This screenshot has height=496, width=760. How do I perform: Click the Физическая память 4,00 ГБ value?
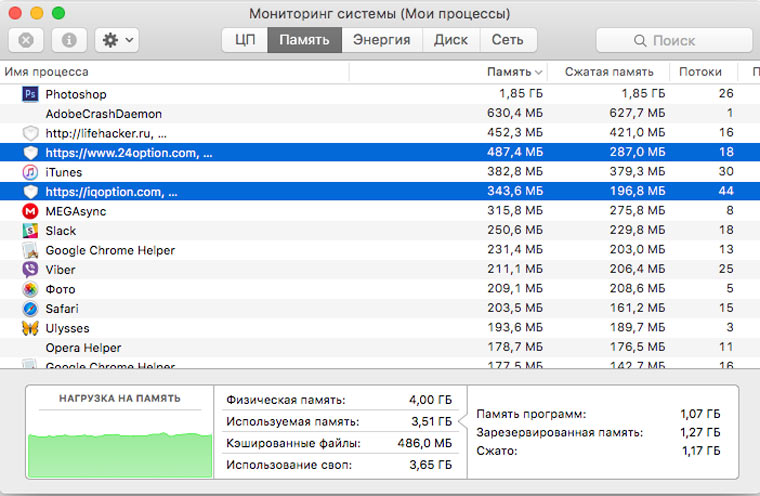[x=430, y=400]
